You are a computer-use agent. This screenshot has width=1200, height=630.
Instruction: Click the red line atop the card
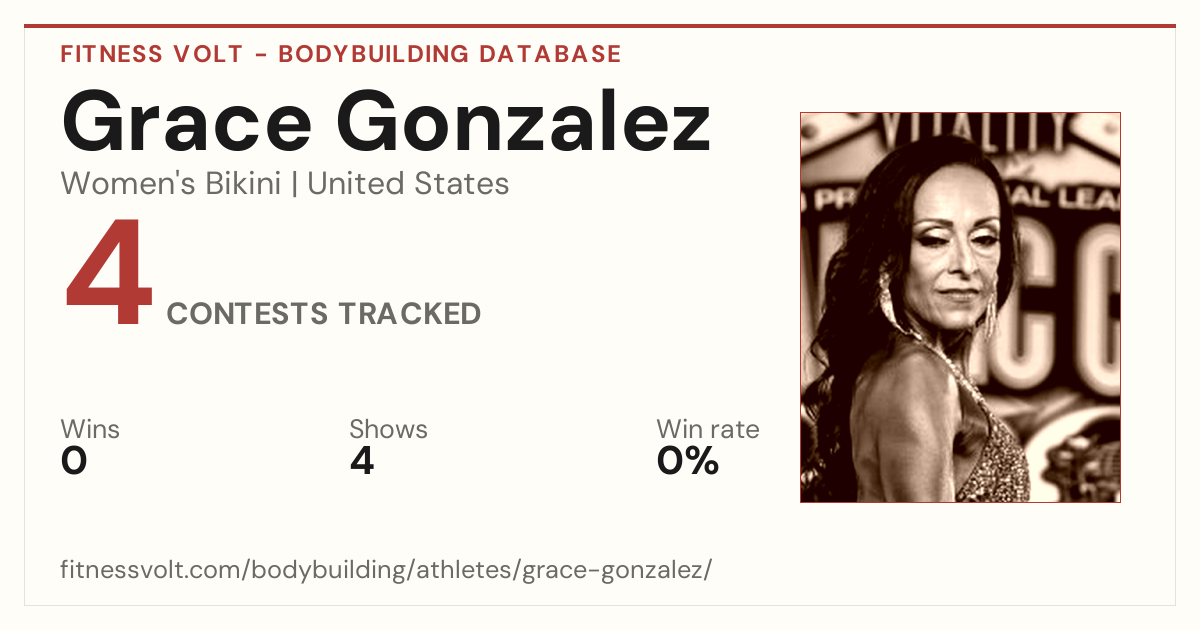point(600,26)
